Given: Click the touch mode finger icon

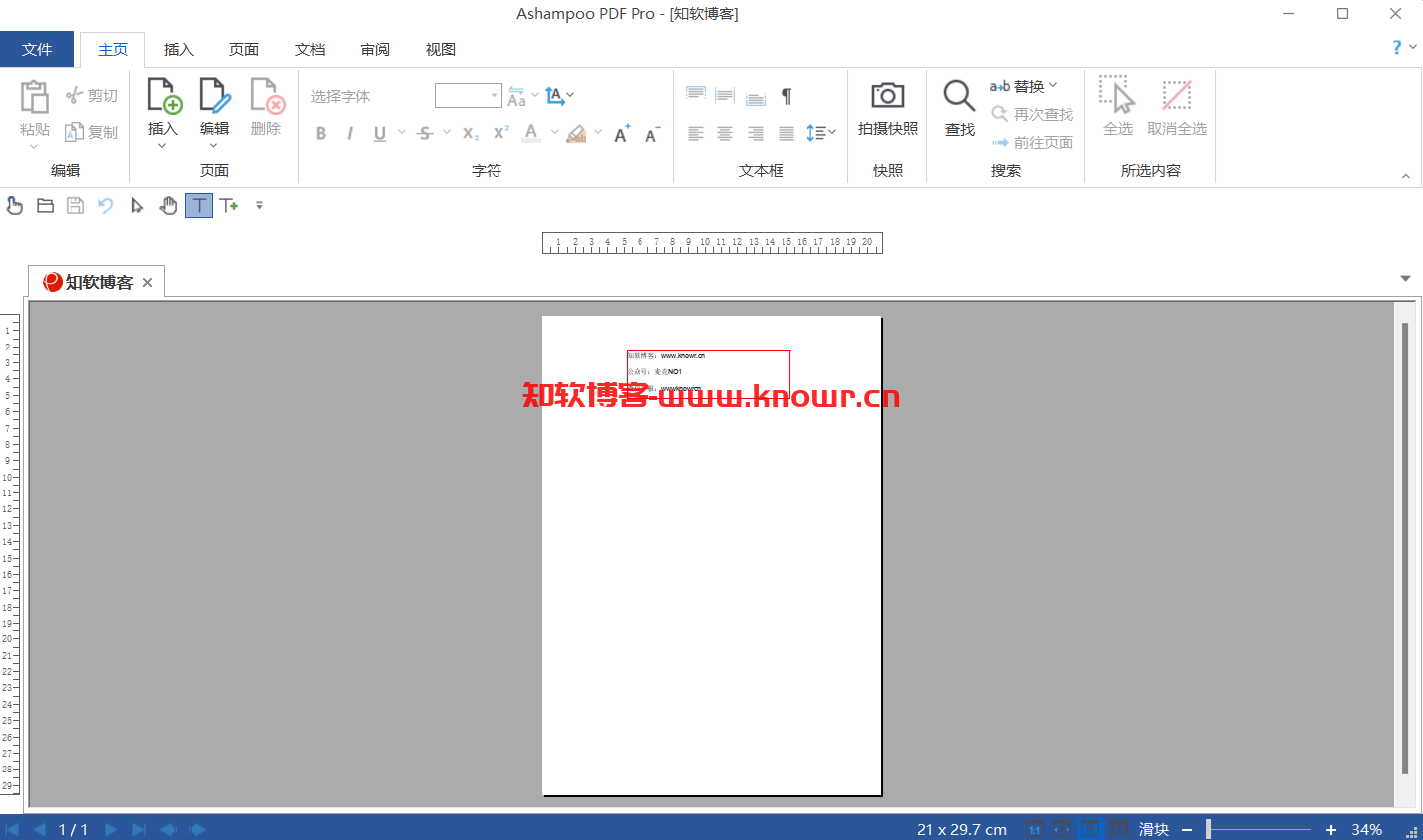Looking at the screenshot, I should coord(14,206).
